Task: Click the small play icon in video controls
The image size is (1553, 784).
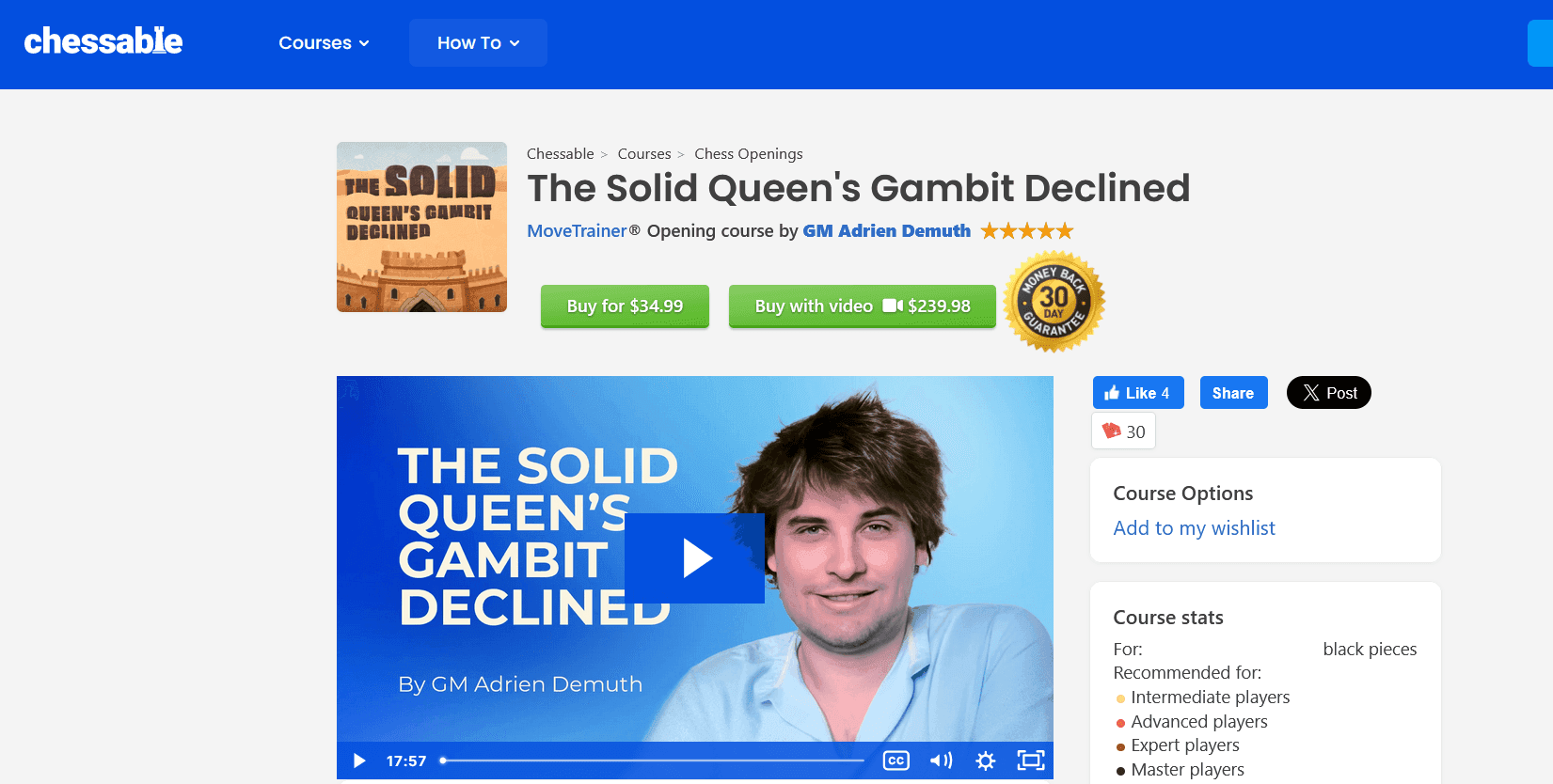Action: click(358, 760)
